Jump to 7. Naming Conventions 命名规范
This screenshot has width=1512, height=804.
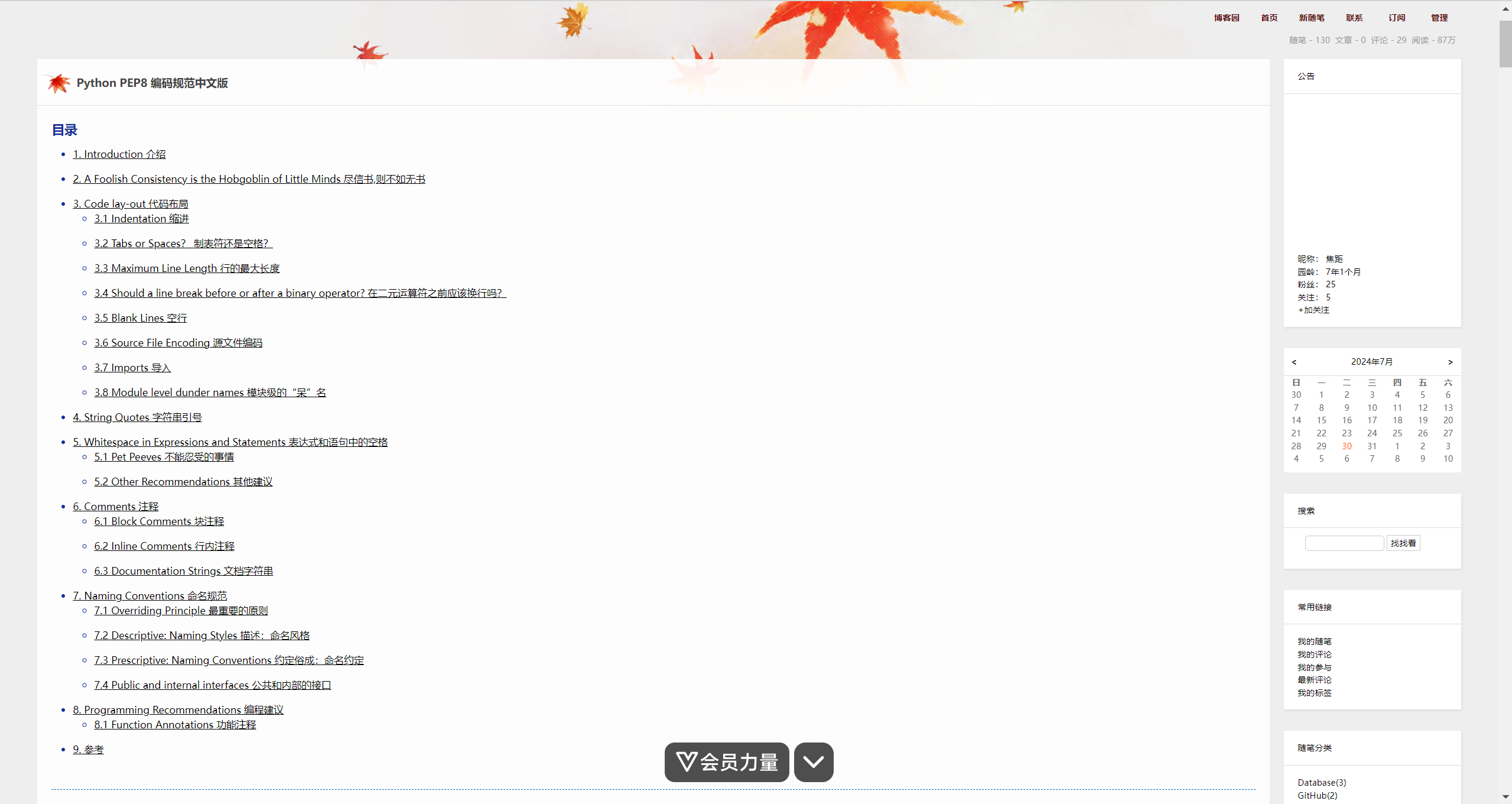(149, 596)
